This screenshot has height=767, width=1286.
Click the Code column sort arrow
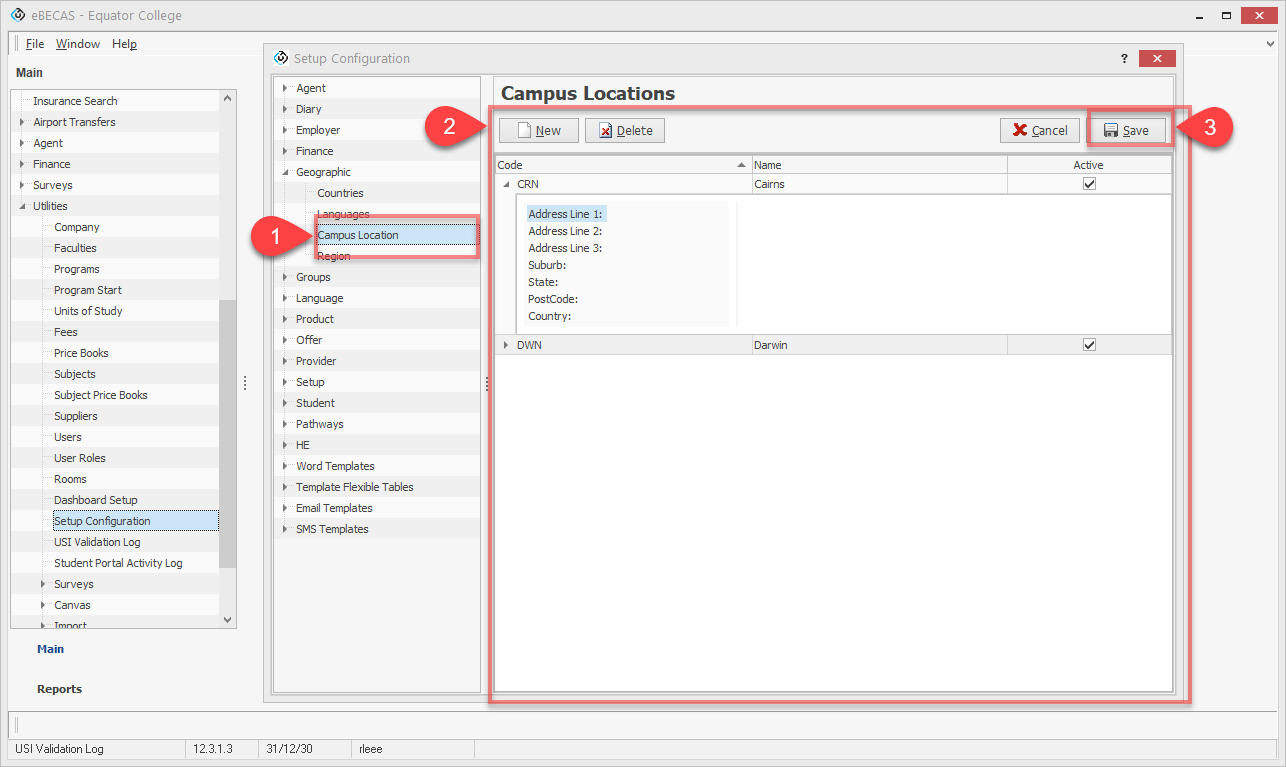click(741, 165)
